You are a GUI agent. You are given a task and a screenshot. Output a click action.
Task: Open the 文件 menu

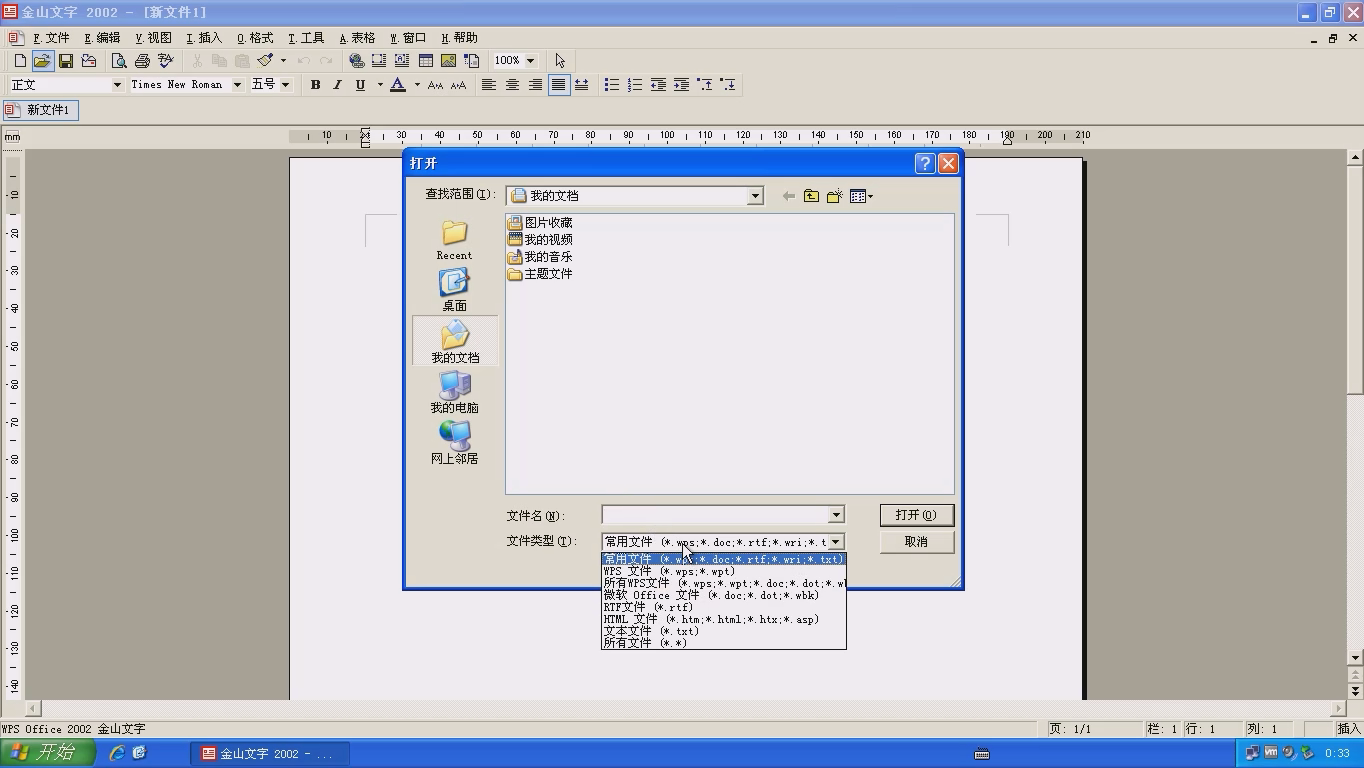click(51, 38)
